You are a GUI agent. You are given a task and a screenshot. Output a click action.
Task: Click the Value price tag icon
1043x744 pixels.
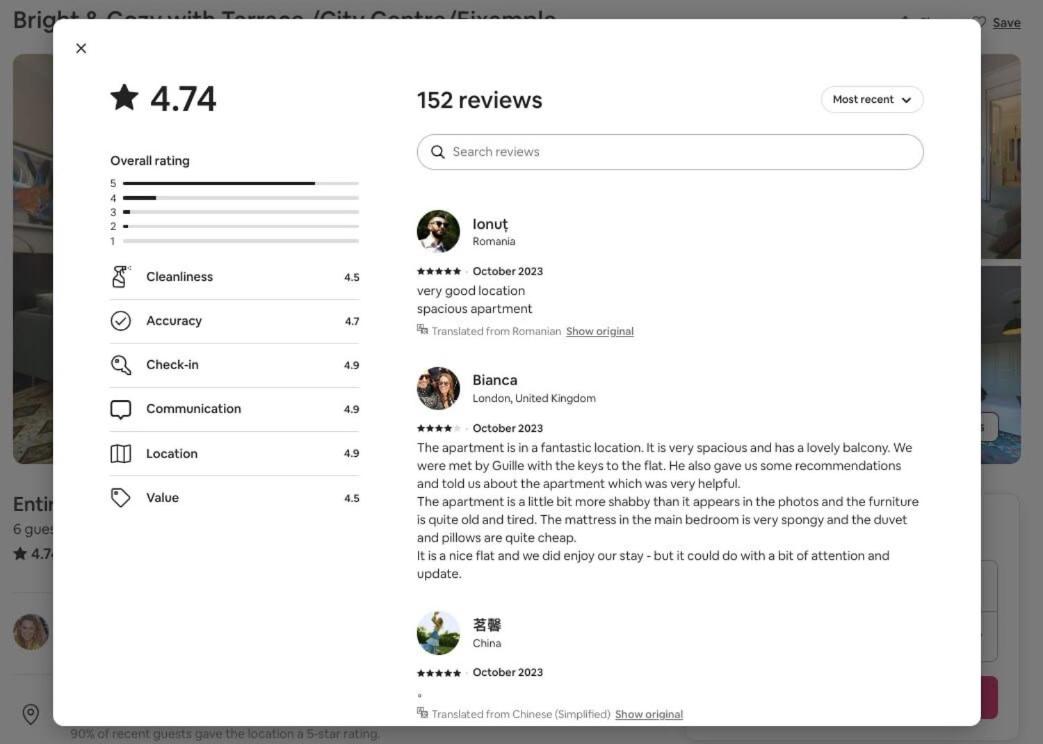[x=120, y=498]
